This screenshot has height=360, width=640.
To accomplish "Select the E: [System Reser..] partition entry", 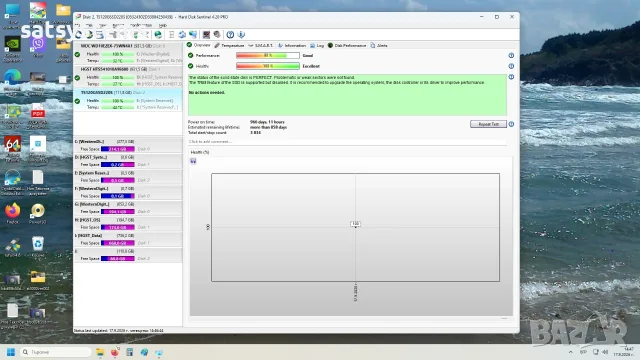I will [128, 177].
